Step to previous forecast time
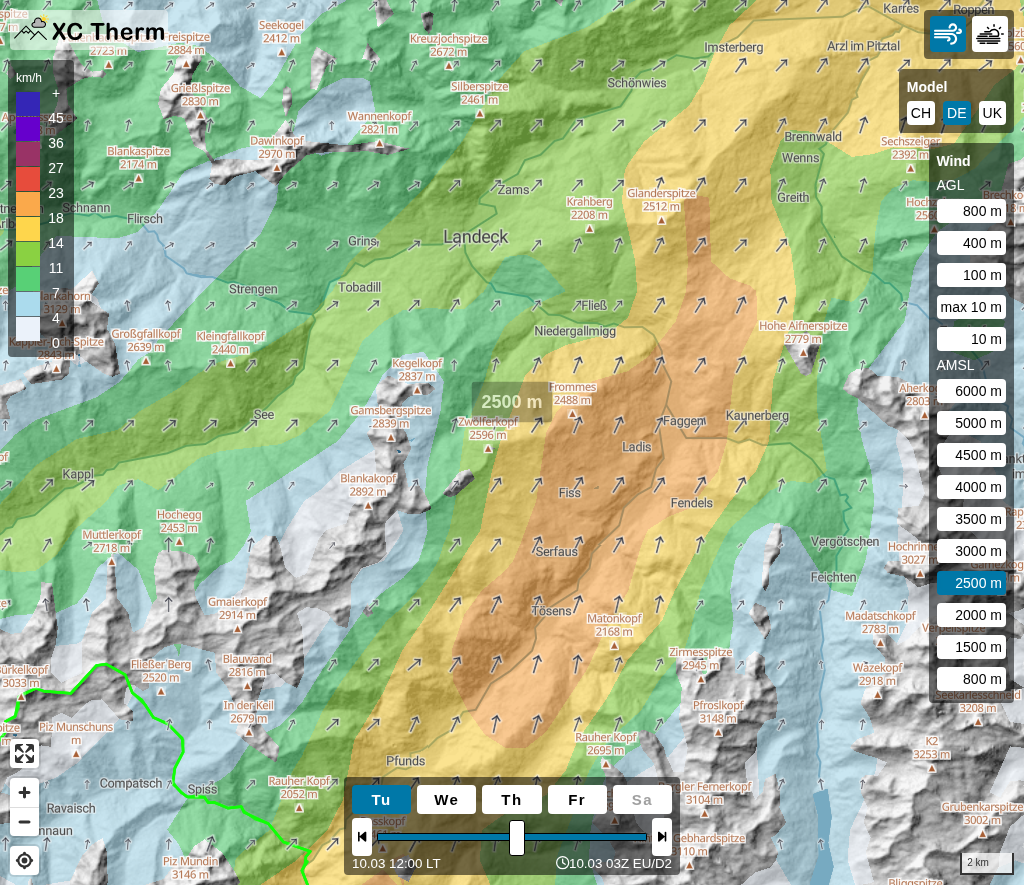Viewport: 1024px width, 885px height. point(362,837)
